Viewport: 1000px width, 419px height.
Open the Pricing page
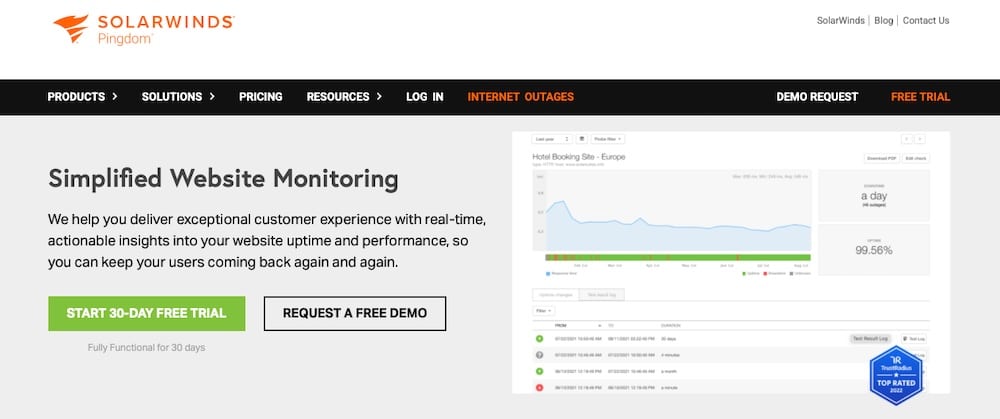[x=260, y=97]
